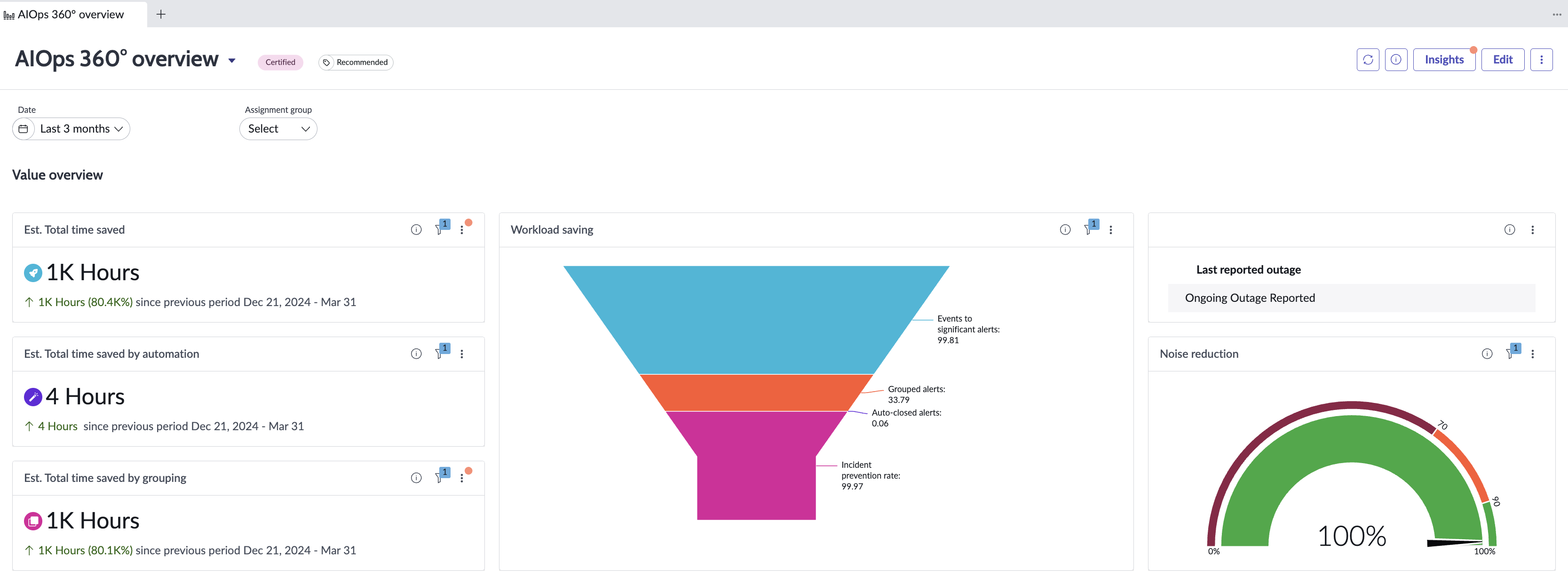Open the Noise reduction widget filter icon
1568x583 pixels.
click(1511, 354)
